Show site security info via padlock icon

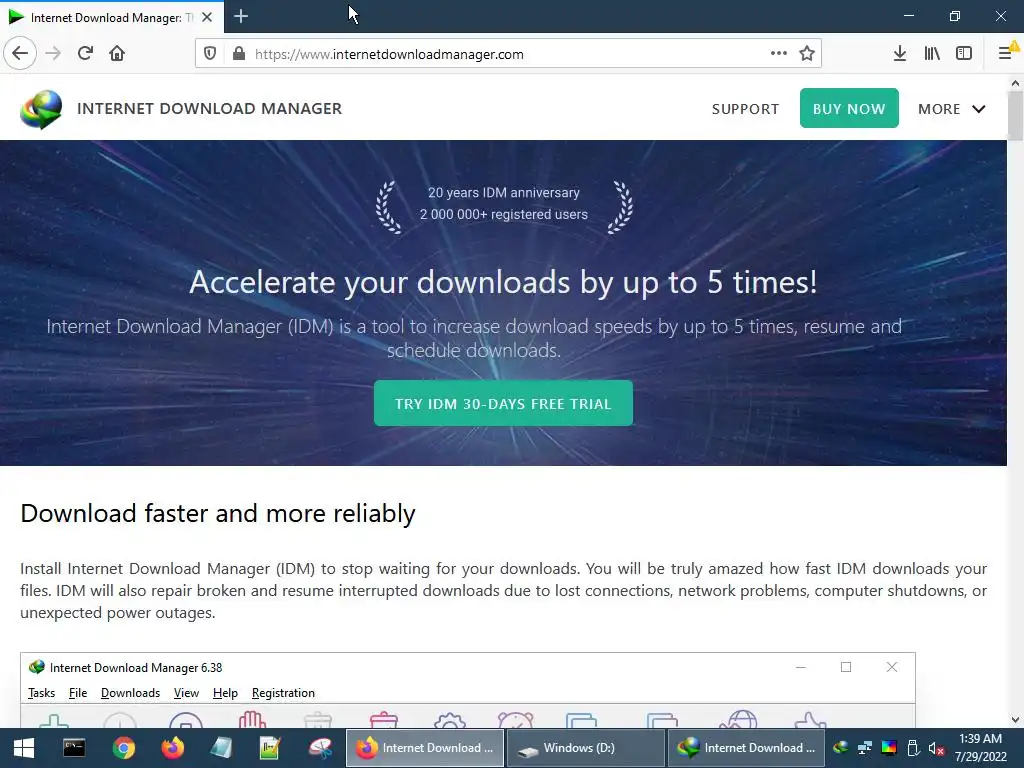[239, 54]
